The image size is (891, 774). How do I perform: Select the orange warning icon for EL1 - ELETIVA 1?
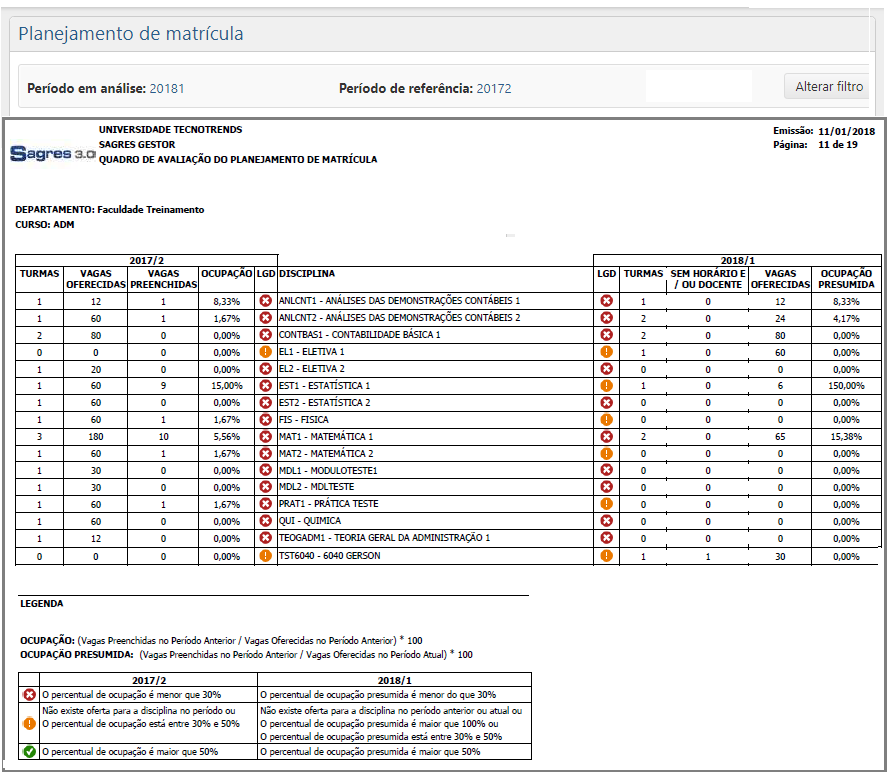[264, 353]
